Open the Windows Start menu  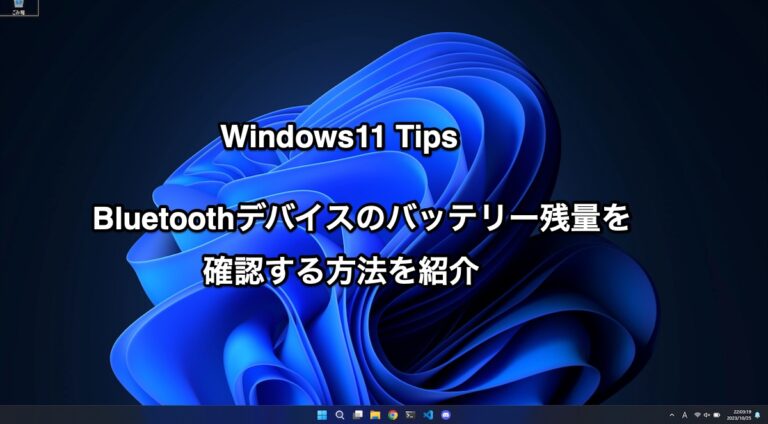point(322,415)
